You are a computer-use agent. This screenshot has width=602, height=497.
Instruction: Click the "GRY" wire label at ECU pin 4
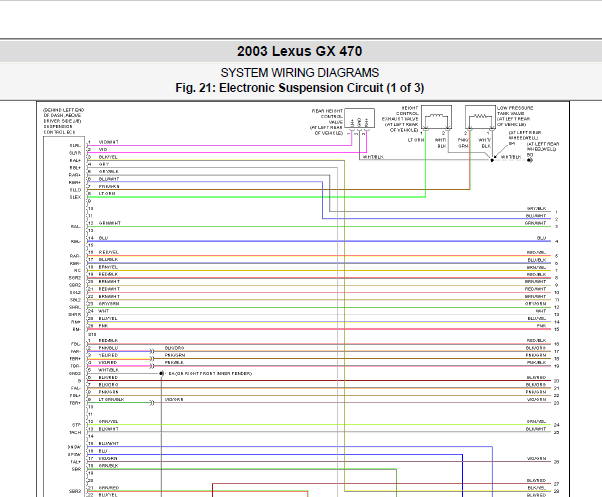click(104, 164)
